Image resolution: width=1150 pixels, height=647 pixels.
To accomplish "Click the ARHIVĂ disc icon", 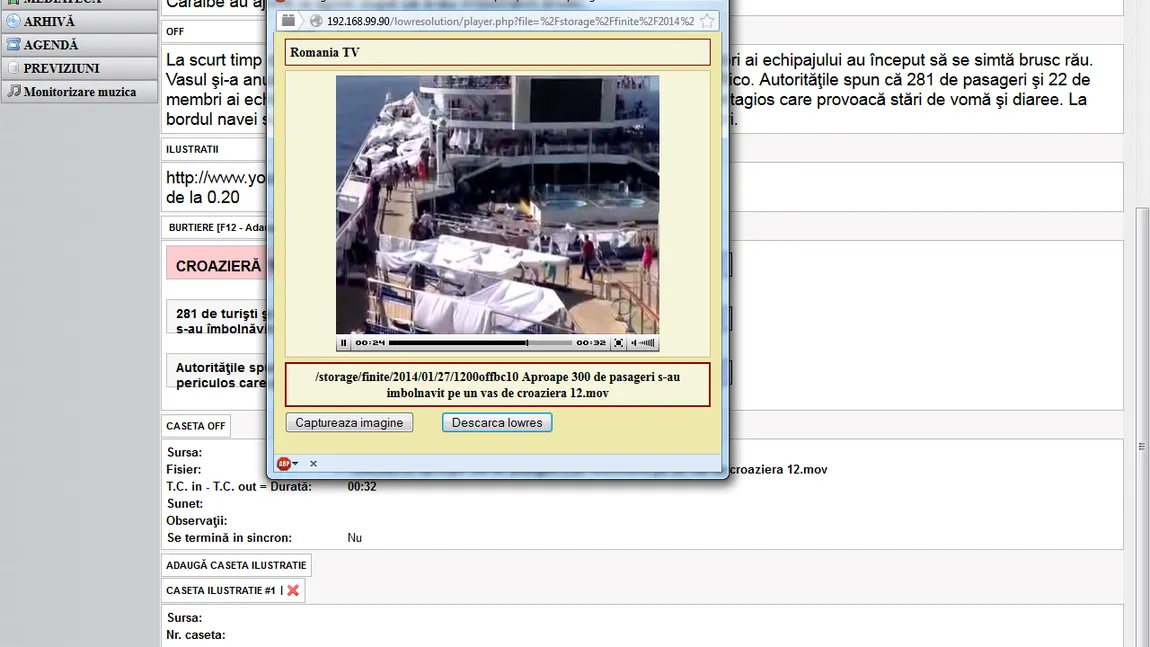I will pyautogui.click(x=13, y=21).
